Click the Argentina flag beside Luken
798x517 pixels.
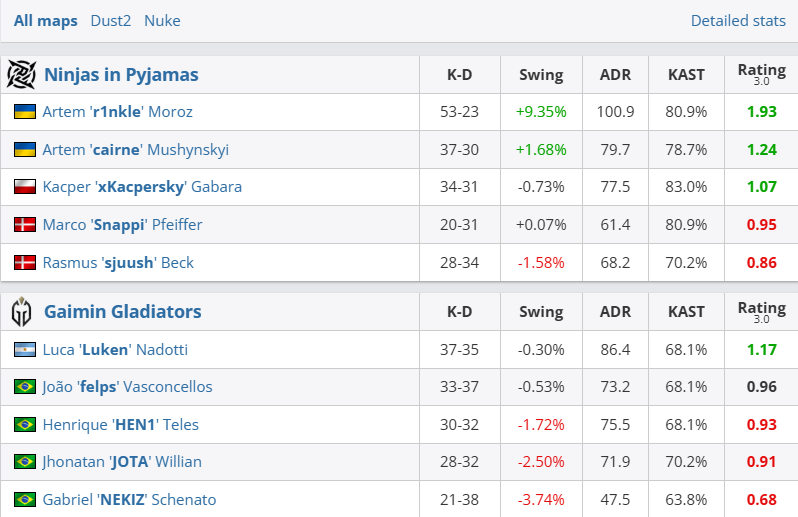tap(25, 350)
